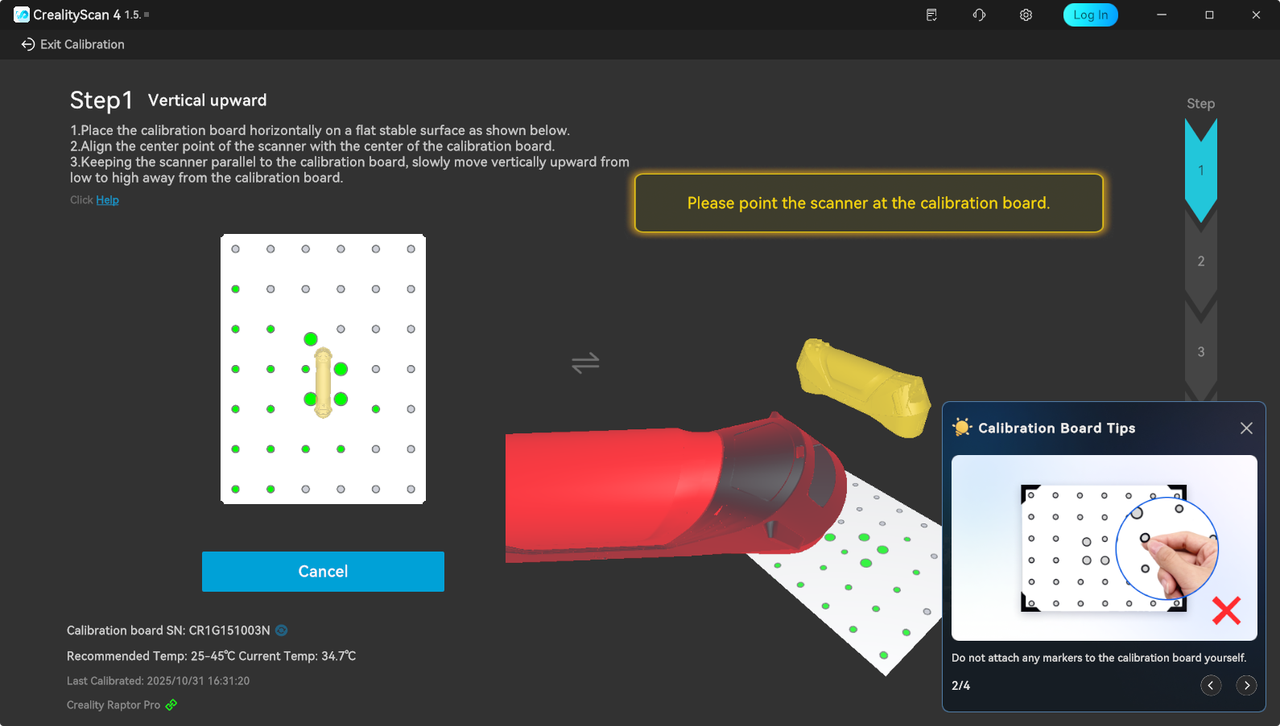Exit Calibration using the back arrow
This screenshot has height=726, width=1280.
28,45
